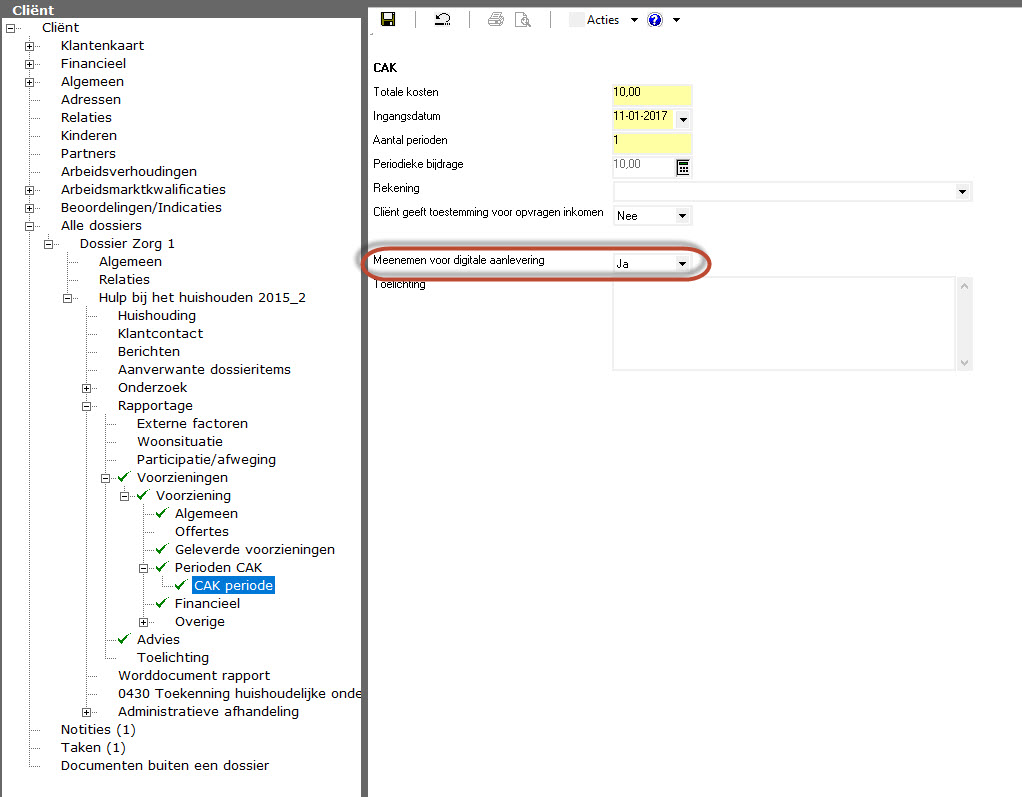Open Meenemen voor digitale aanlevering dropdown
The image size is (1022, 797).
[683, 263]
